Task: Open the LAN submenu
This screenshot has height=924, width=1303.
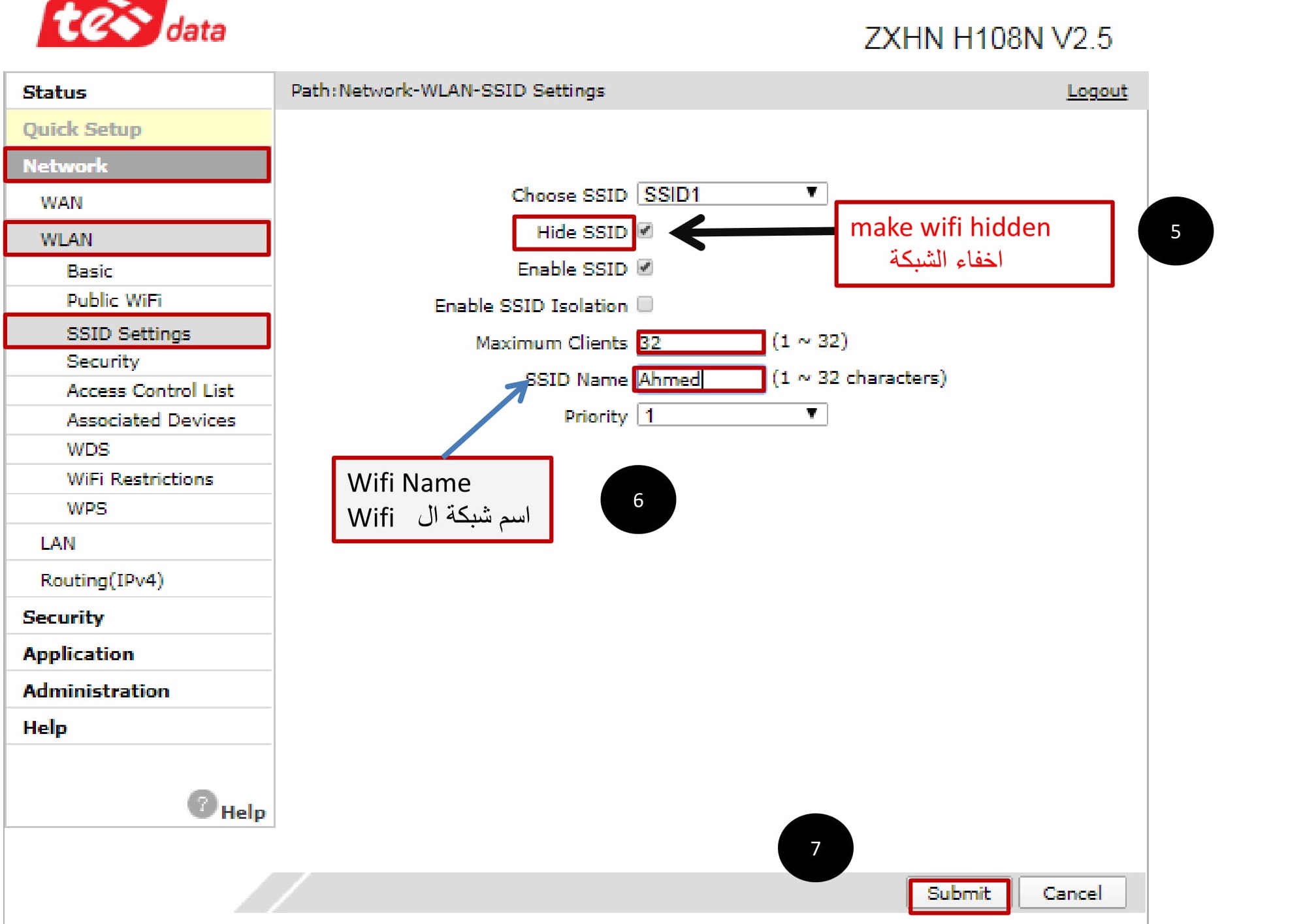Action: point(138,543)
